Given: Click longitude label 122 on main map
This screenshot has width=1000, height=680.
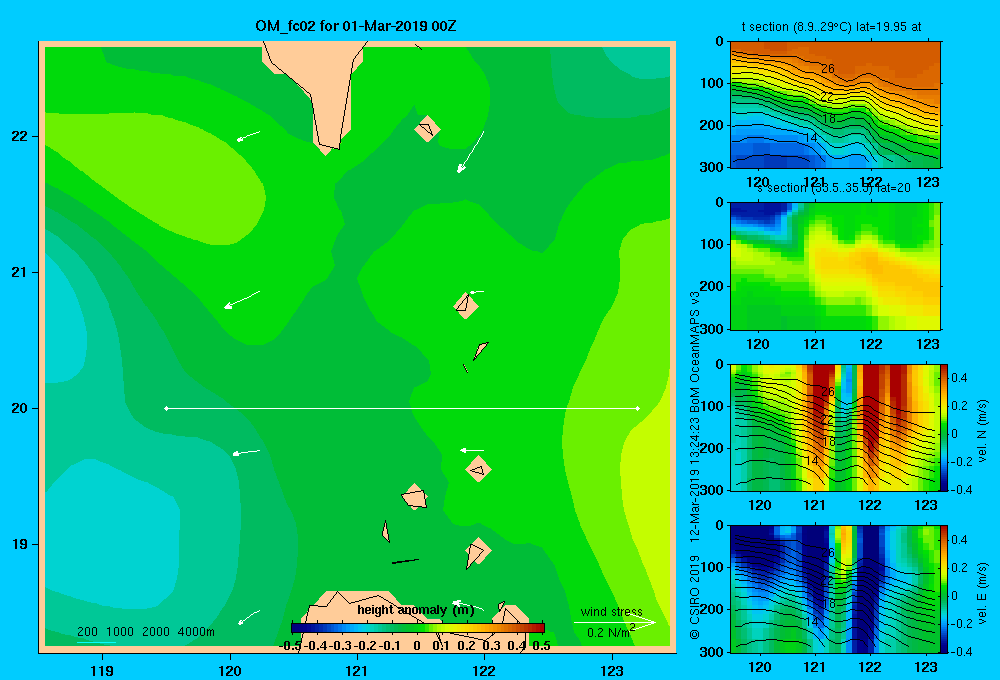Looking at the screenshot, I should [x=484, y=670].
